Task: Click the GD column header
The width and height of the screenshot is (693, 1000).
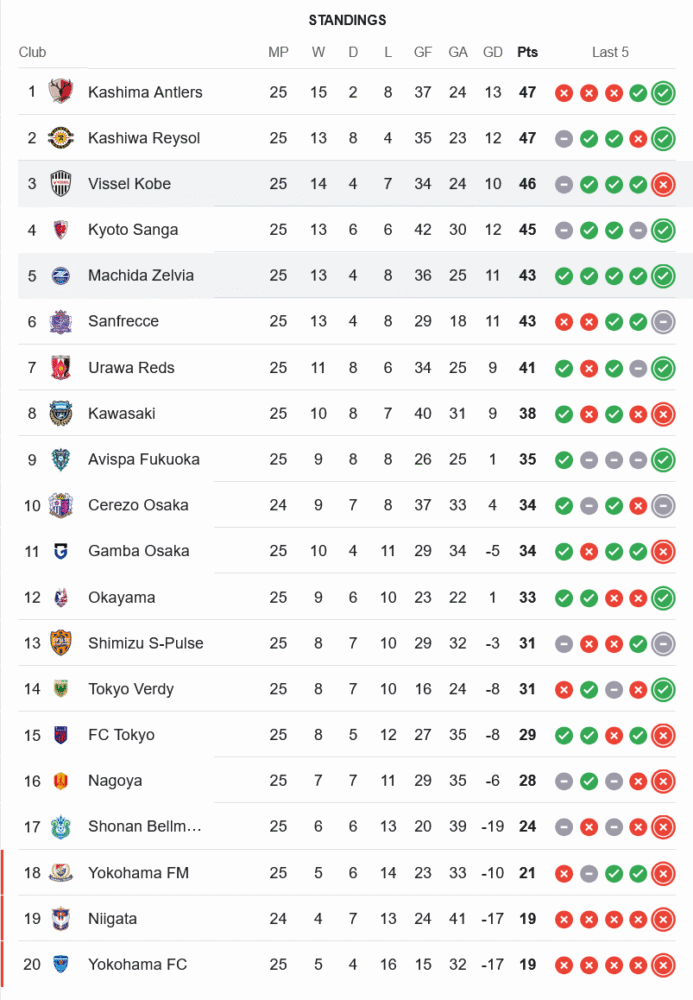Action: click(492, 52)
